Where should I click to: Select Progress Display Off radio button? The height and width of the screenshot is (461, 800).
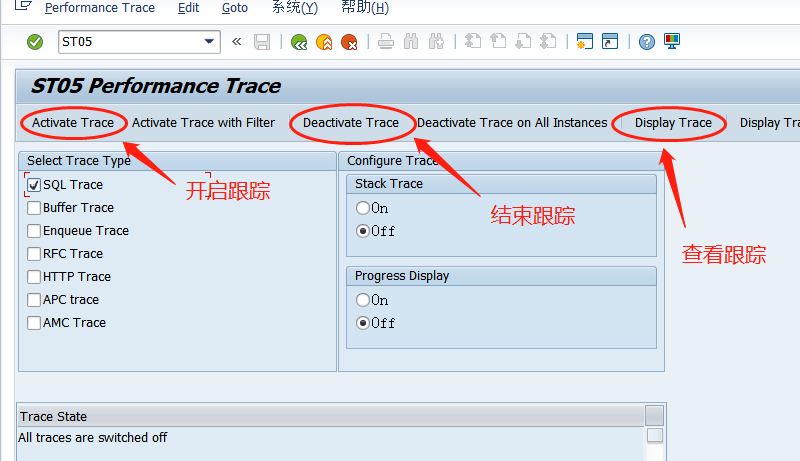pyautogui.click(x=363, y=323)
